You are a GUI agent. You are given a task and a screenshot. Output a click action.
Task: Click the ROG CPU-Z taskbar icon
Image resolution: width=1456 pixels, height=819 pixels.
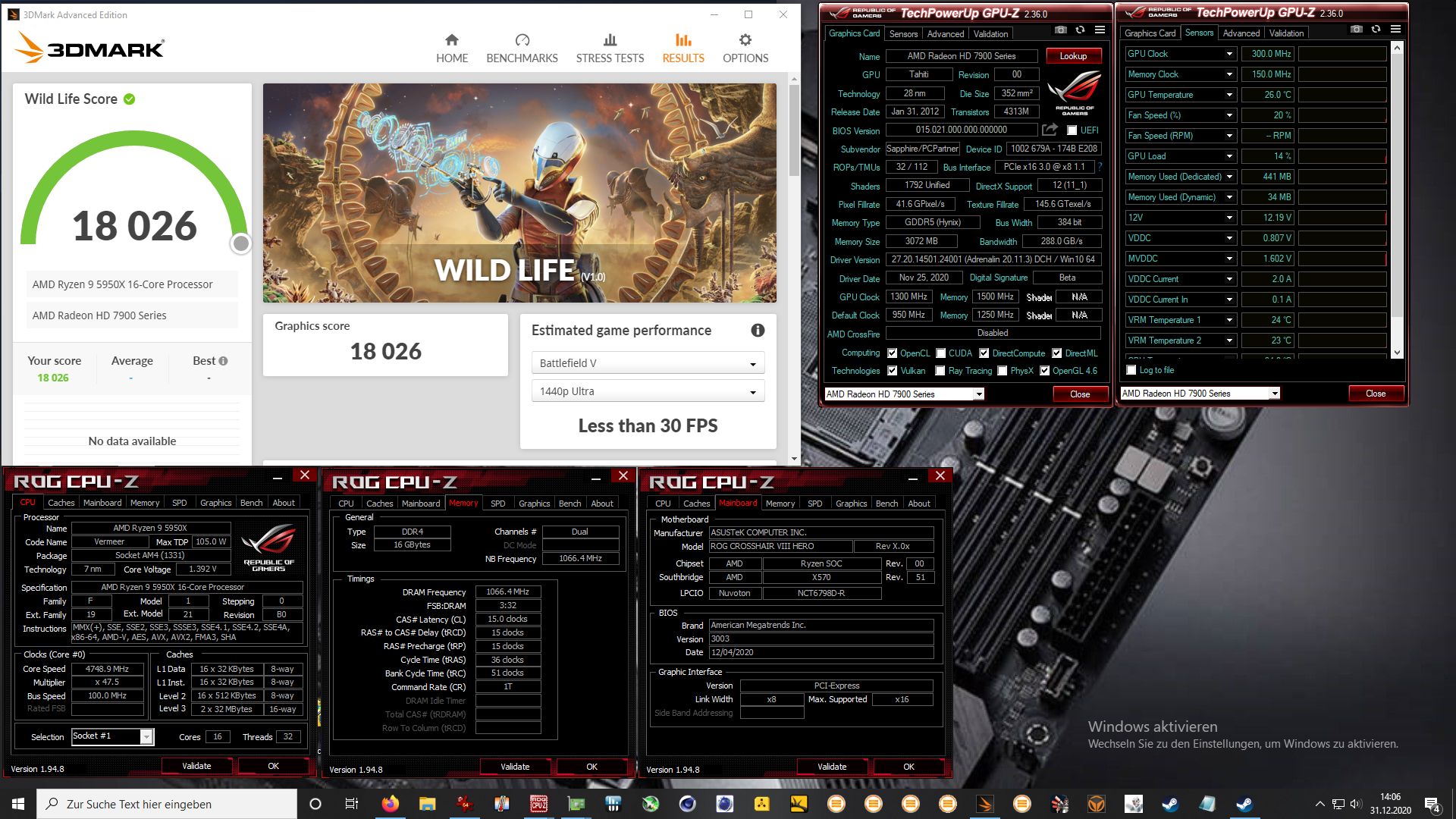coord(538,804)
